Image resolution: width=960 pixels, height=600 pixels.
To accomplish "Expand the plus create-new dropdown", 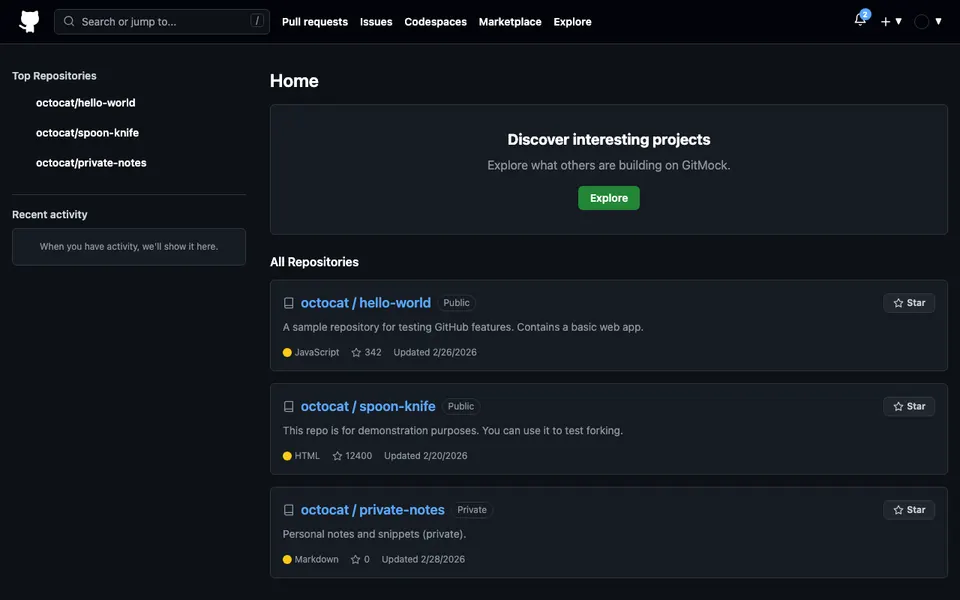I will point(891,21).
